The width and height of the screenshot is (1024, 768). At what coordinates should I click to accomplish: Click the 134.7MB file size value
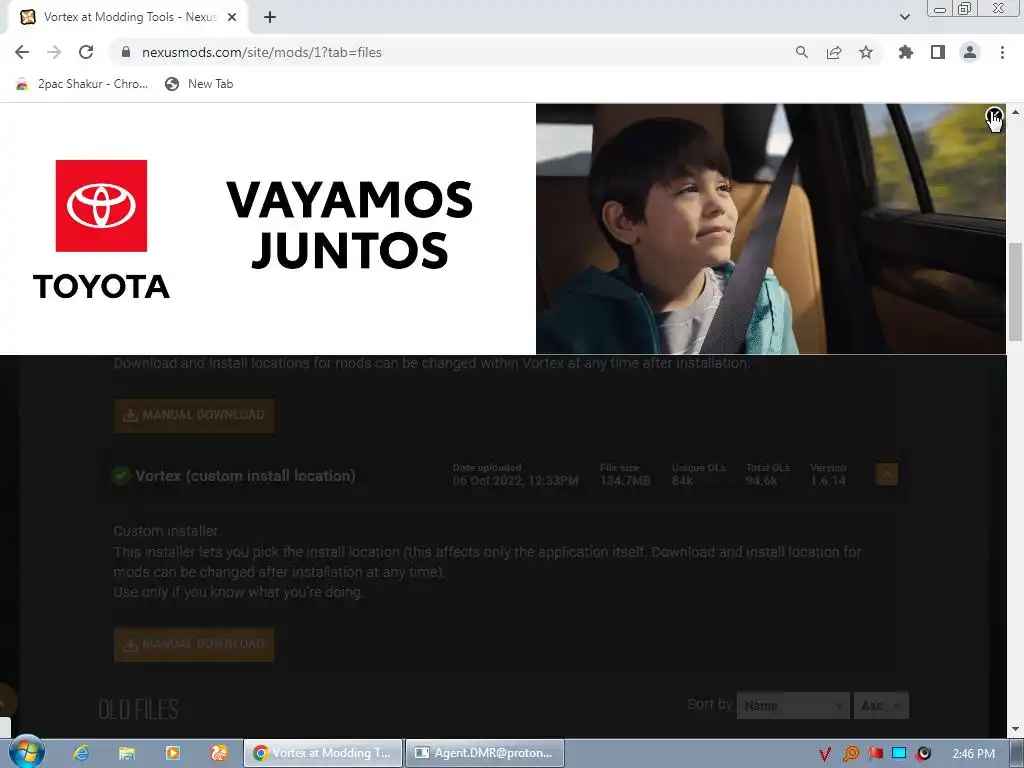point(625,481)
